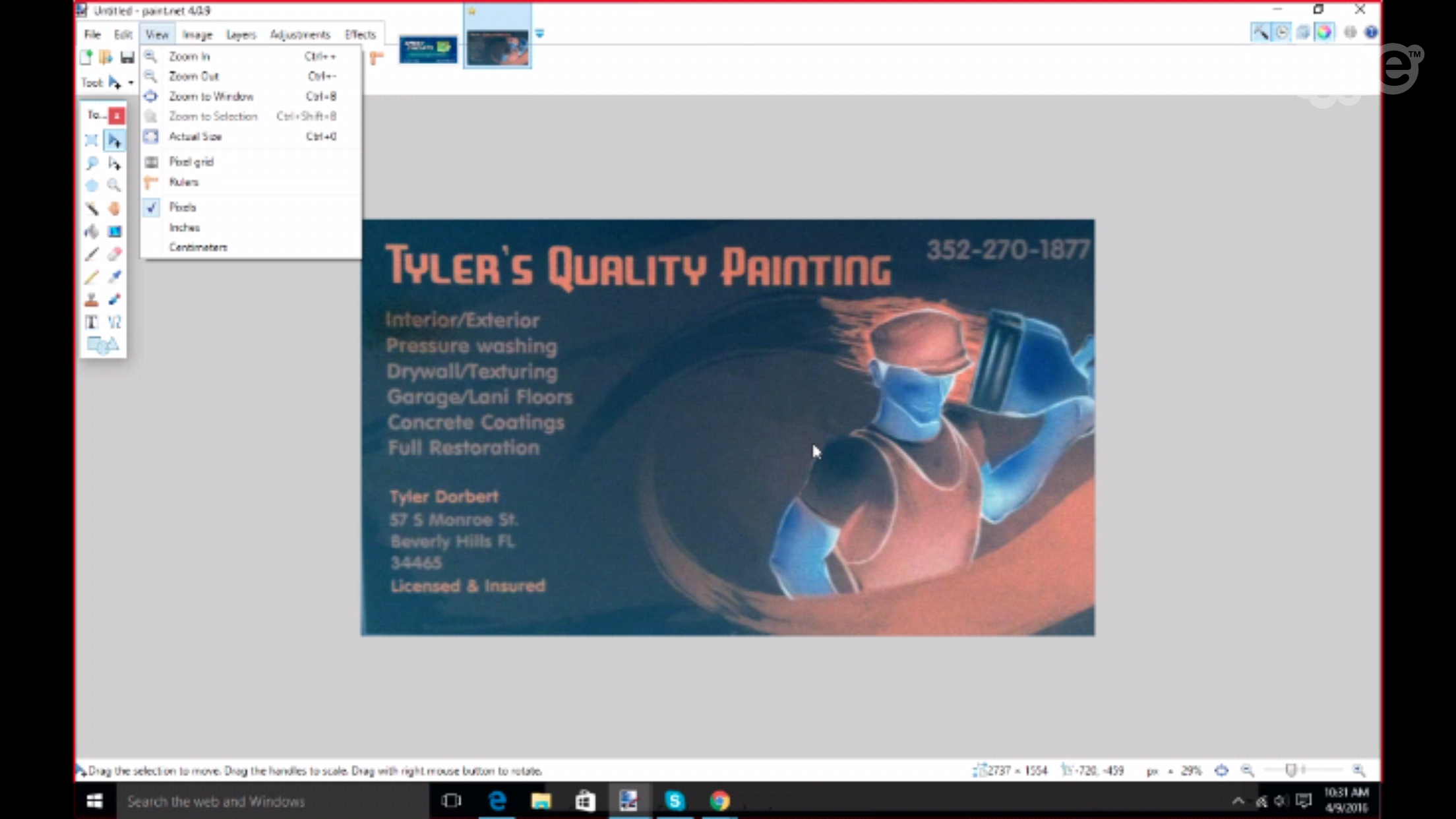This screenshot has height=819, width=1456.
Task: Toggle Rulers in View menu
Action: (183, 182)
